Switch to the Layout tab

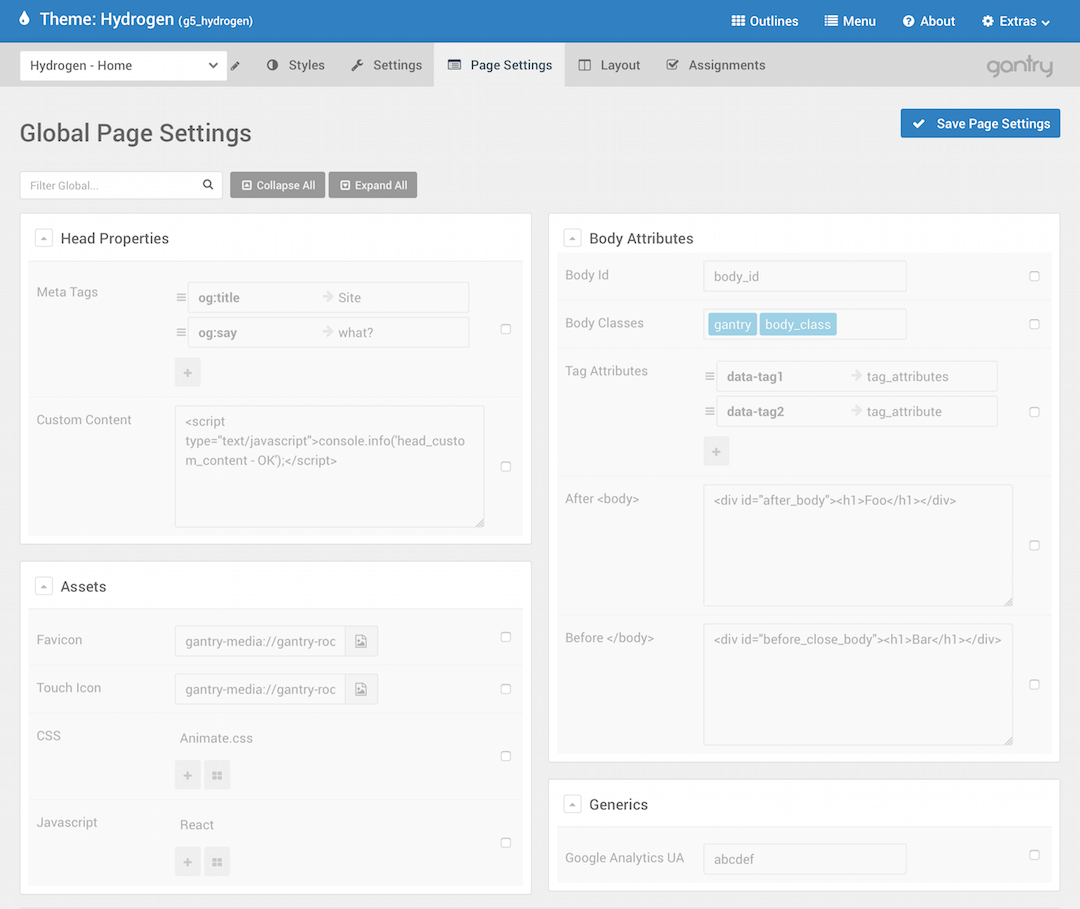tap(609, 64)
